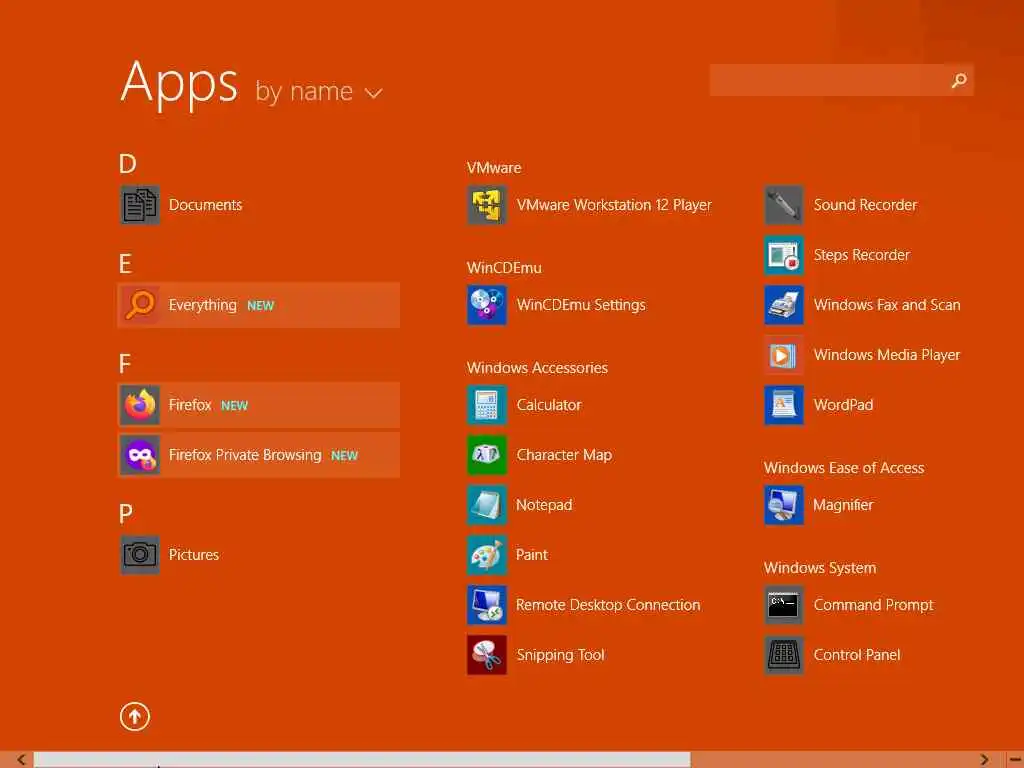Open Character Map icon
The width and height of the screenshot is (1024, 768).
click(487, 455)
